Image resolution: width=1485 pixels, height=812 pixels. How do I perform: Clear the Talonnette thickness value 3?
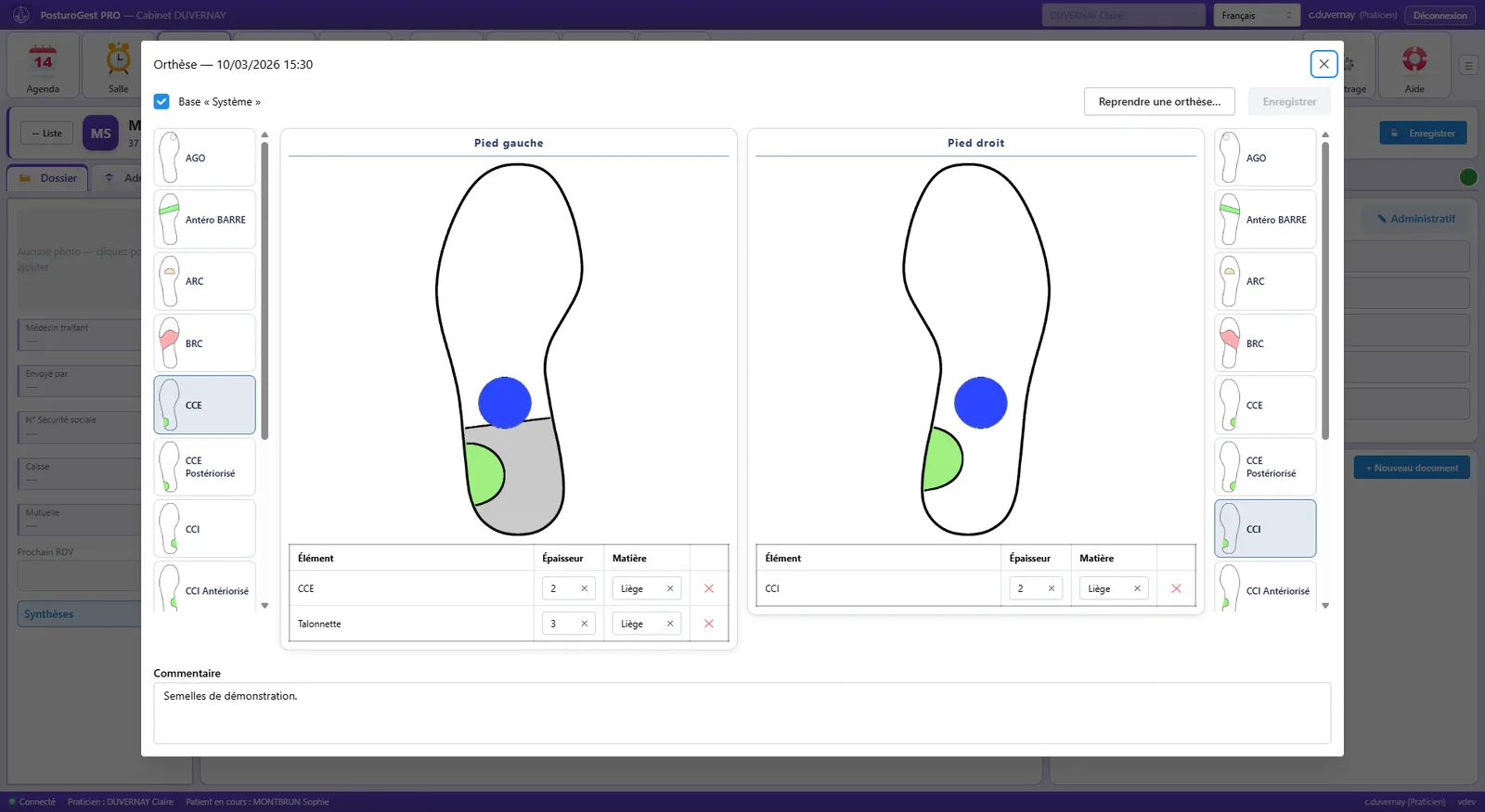(x=584, y=624)
